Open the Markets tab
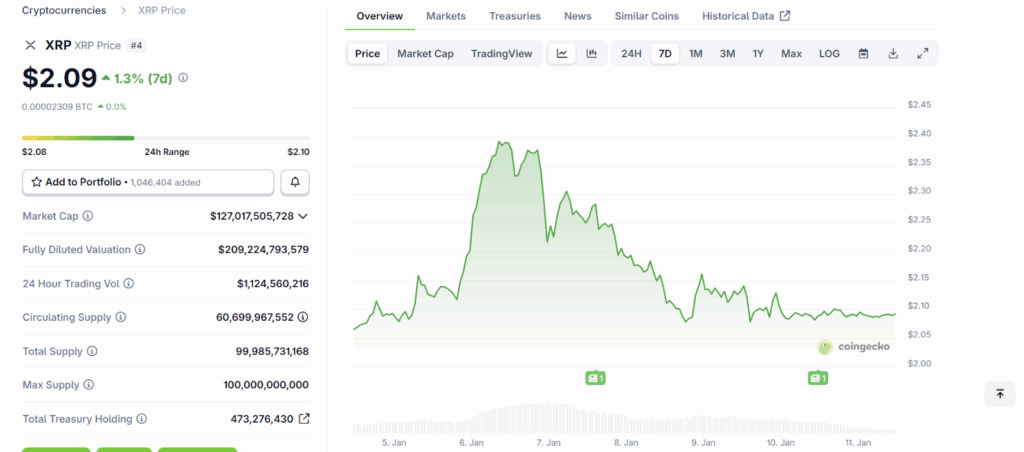 [x=445, y=16]
